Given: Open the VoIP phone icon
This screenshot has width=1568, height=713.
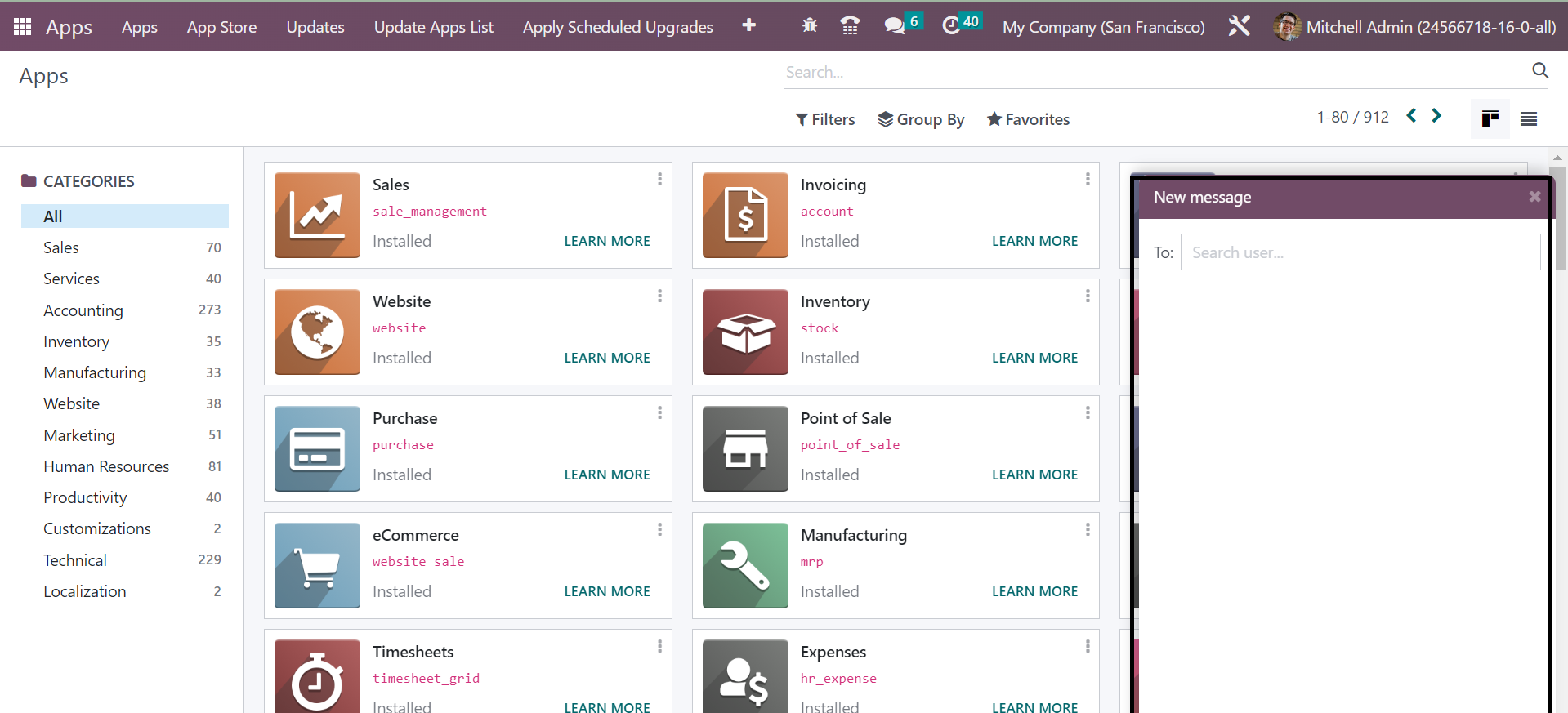Looking at the screenshot, I should tap(850, 26).
